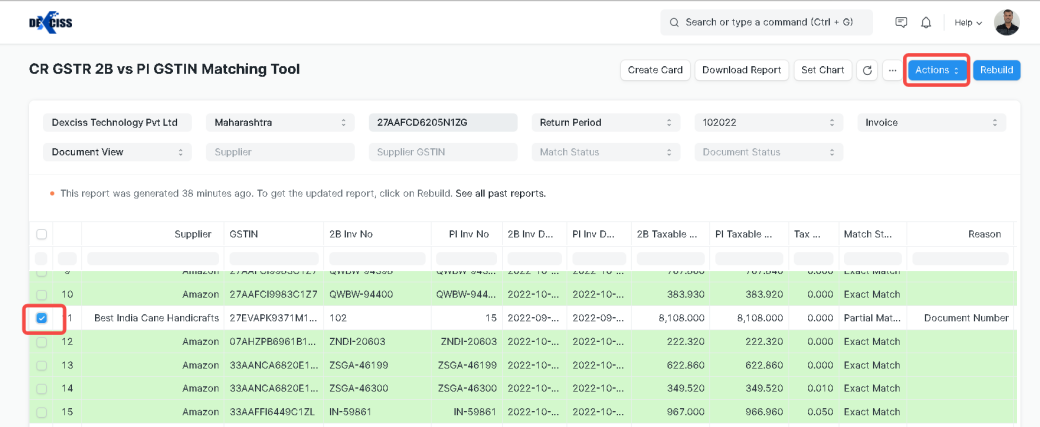Screen dimensions: 1040x427
Task: Tick the checkbox for row 14
Action: click(x=42, y=388)
